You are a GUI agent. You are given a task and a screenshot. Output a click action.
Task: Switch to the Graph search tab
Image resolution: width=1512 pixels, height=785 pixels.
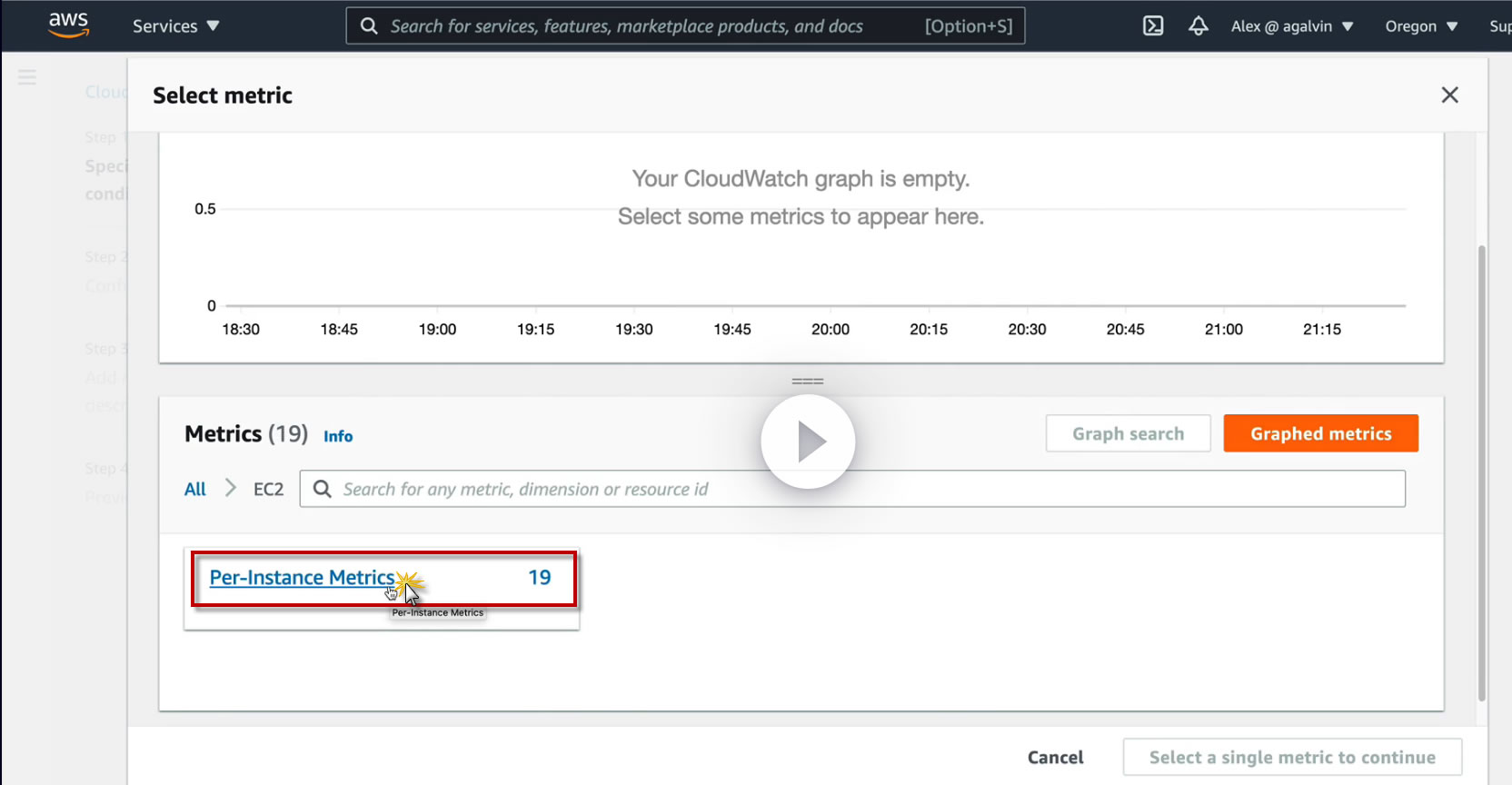[1128, 433]
